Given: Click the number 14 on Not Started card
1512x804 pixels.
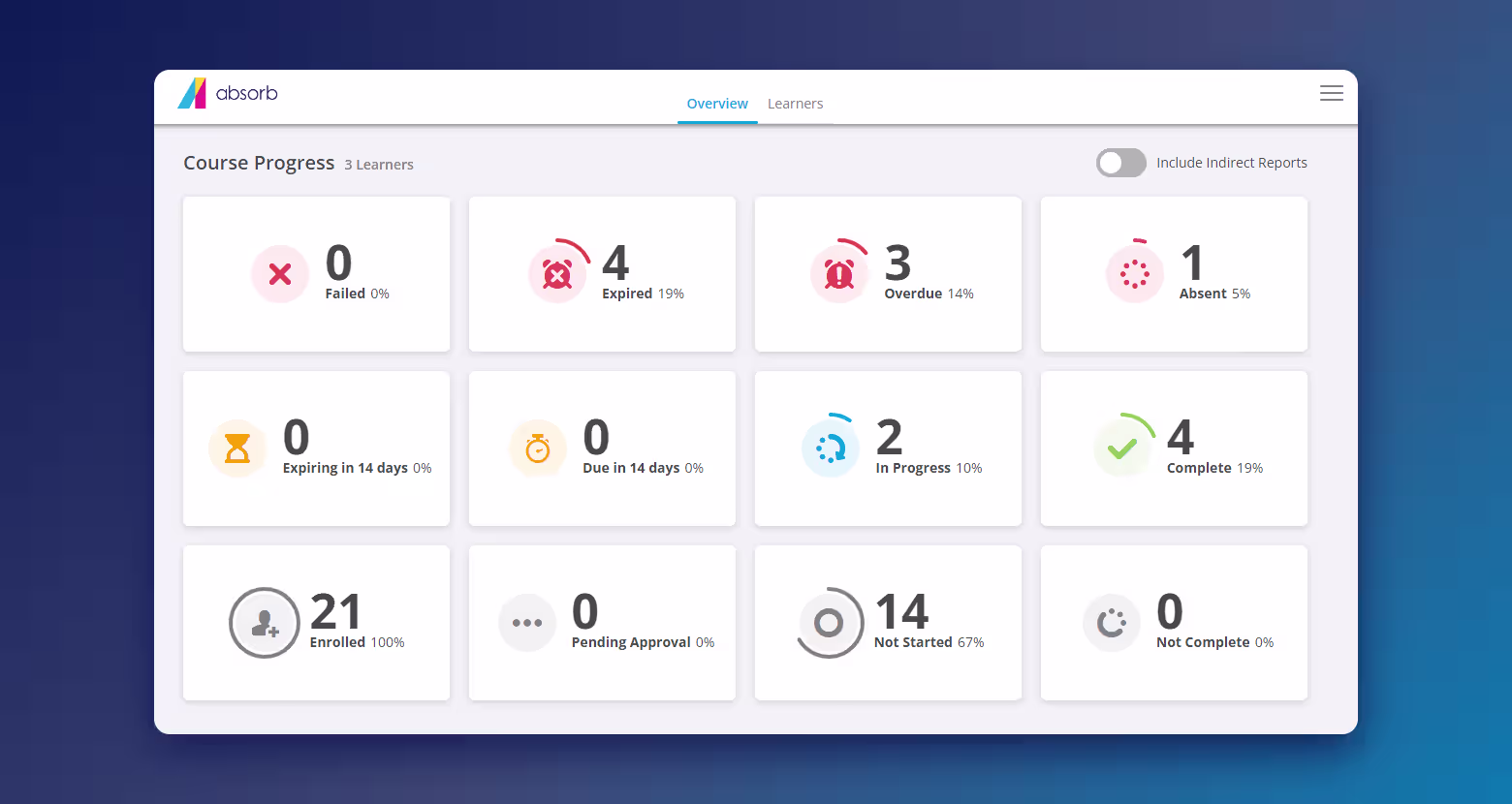Looking at the screenshot, I should point(901,612).
